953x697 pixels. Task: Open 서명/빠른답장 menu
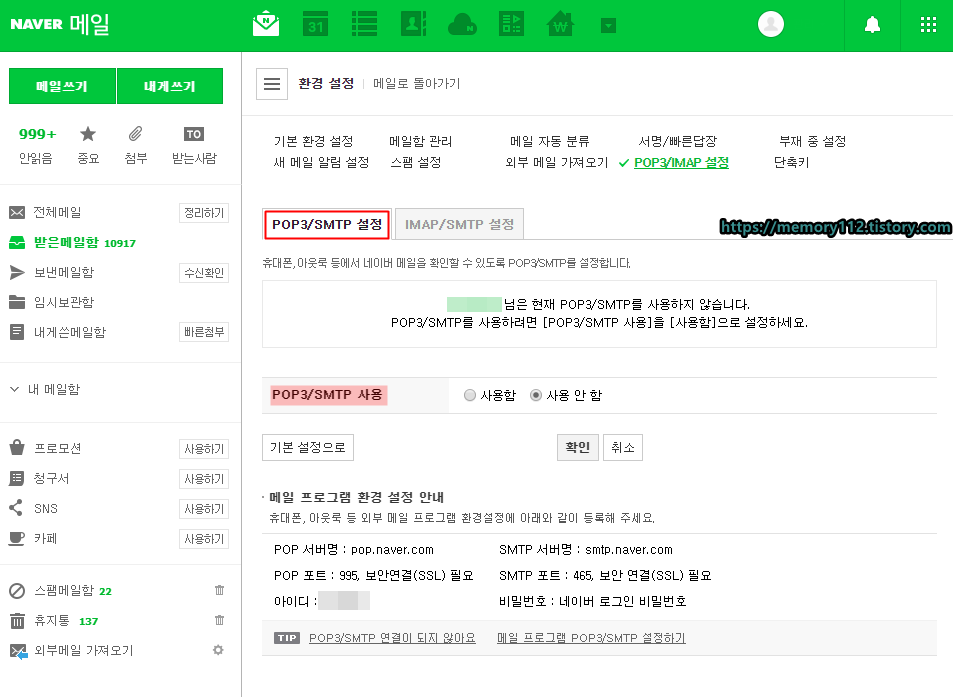677,141
